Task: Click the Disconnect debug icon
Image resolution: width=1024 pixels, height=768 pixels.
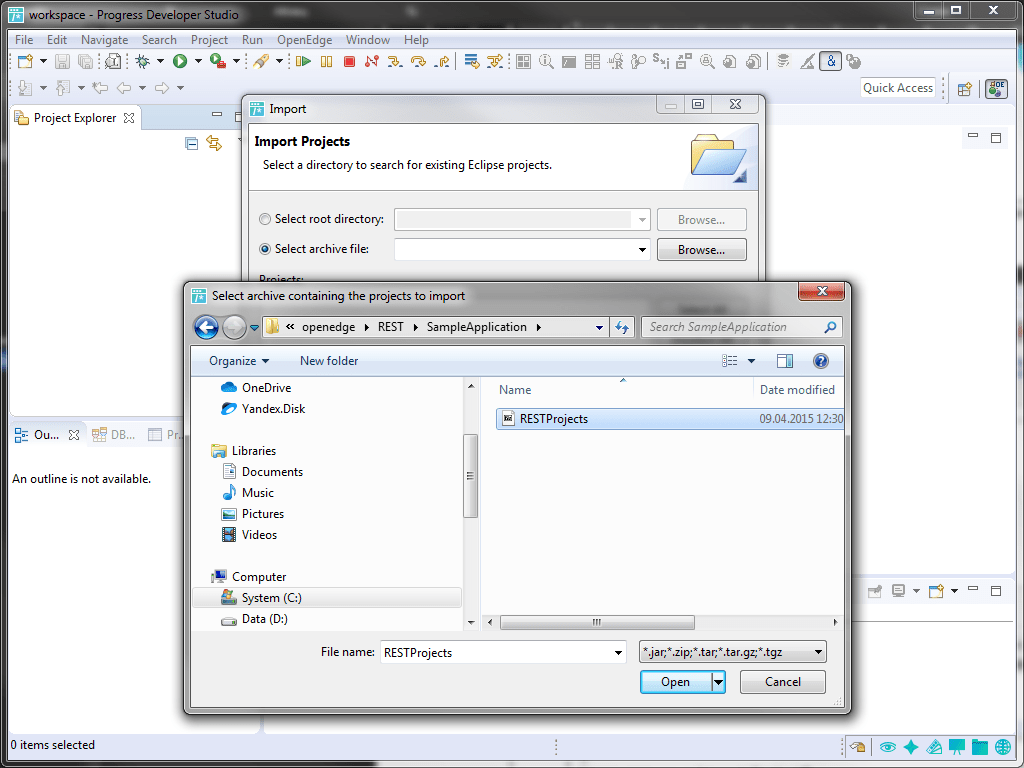Action: [x=372, y=61]
